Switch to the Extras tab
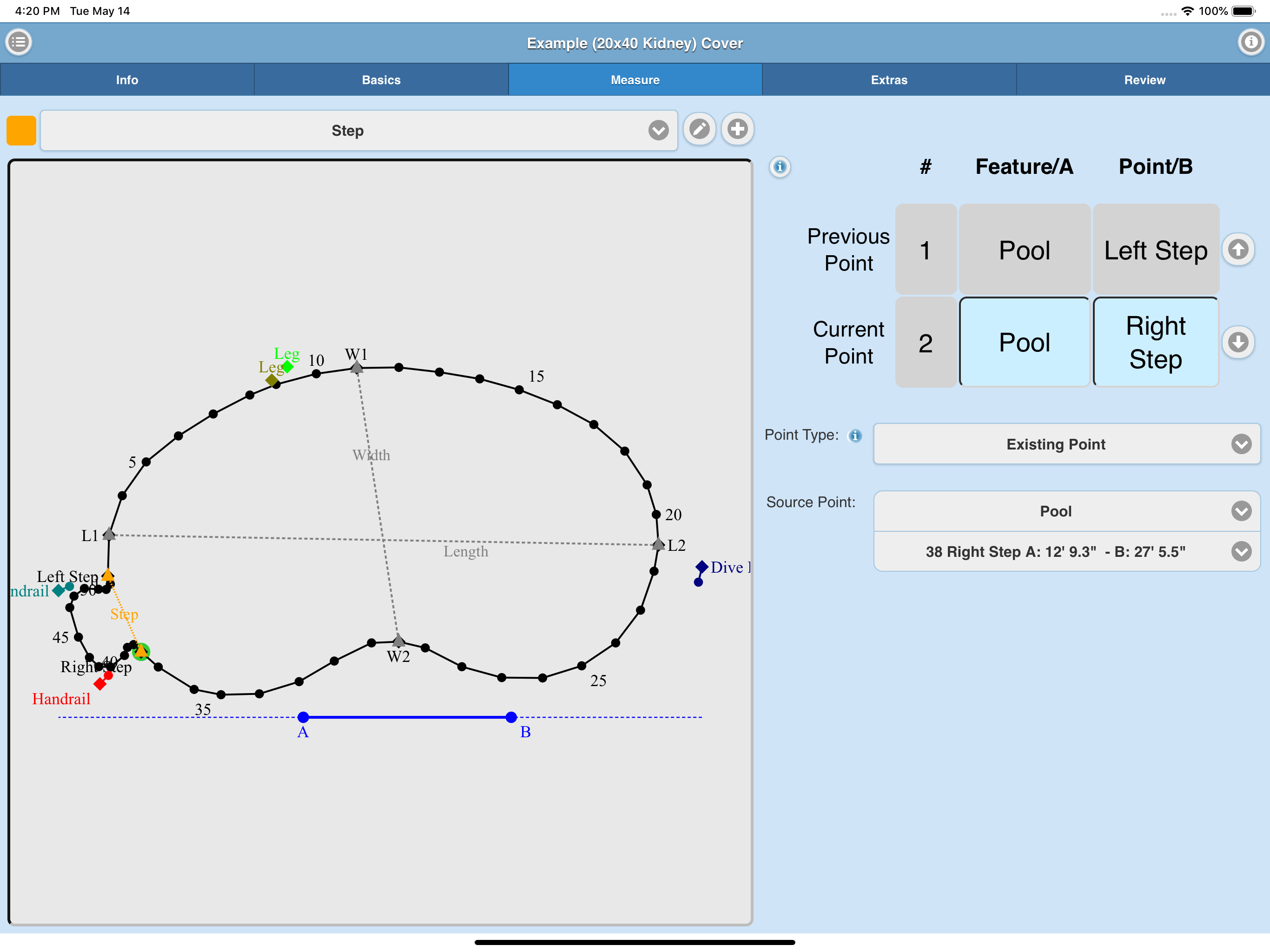Image resolution: width=1270 pixels, height=952 pixels. (889, 80)
